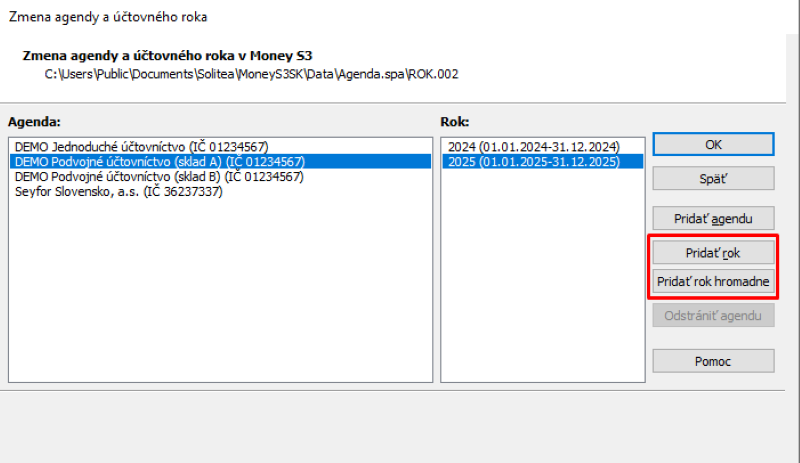Pick year 2024 in Rok list

(534, 146)
